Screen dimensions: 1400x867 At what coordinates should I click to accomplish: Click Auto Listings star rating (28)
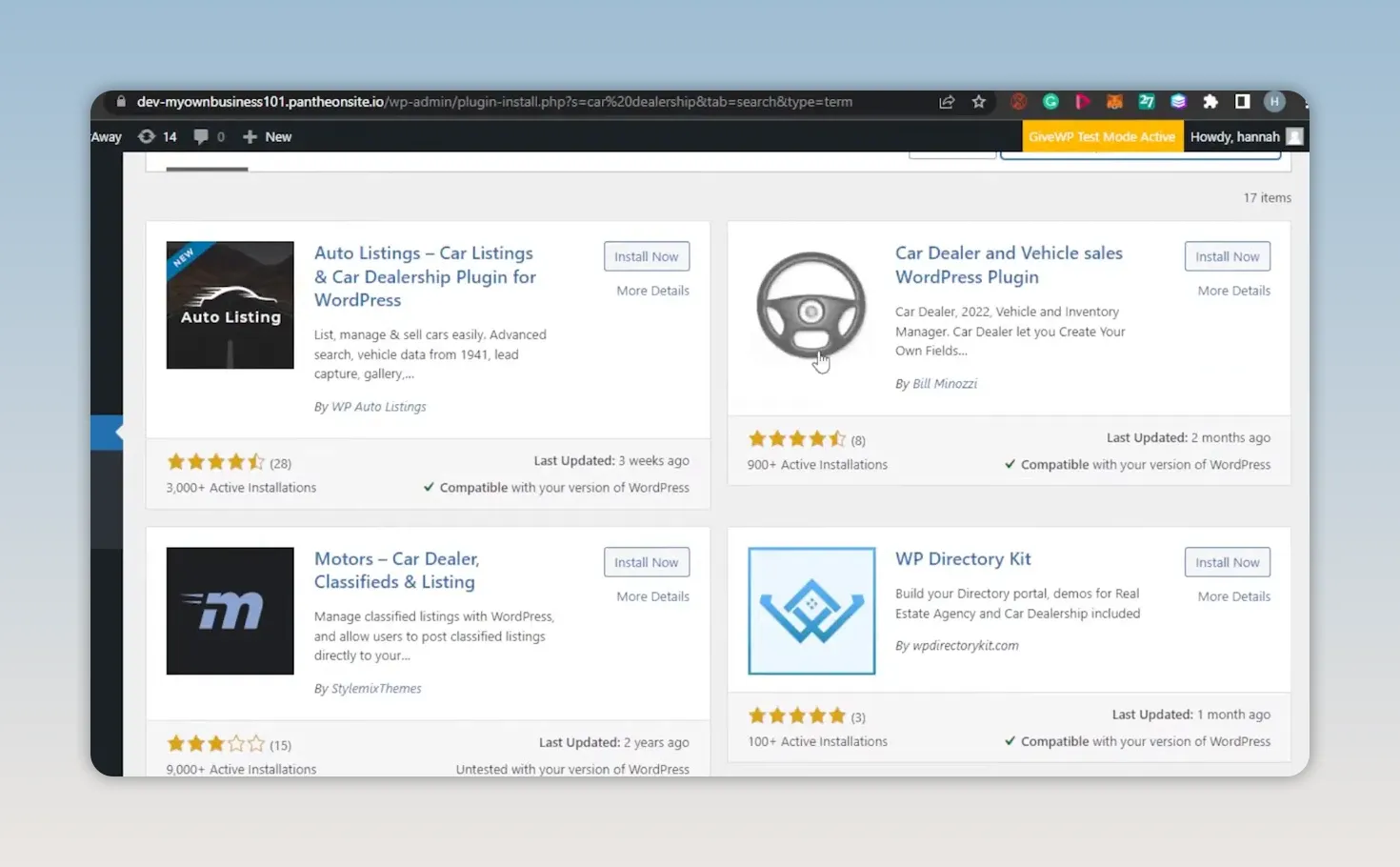tap(229, 462)
